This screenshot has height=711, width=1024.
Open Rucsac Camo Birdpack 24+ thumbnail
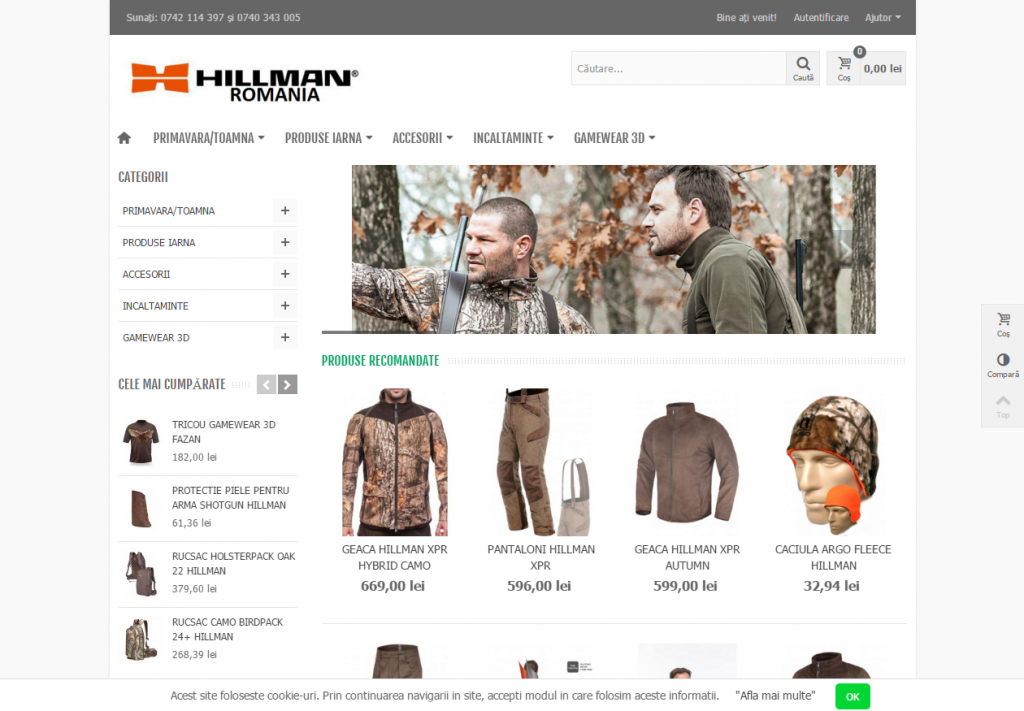pos(141,640)
